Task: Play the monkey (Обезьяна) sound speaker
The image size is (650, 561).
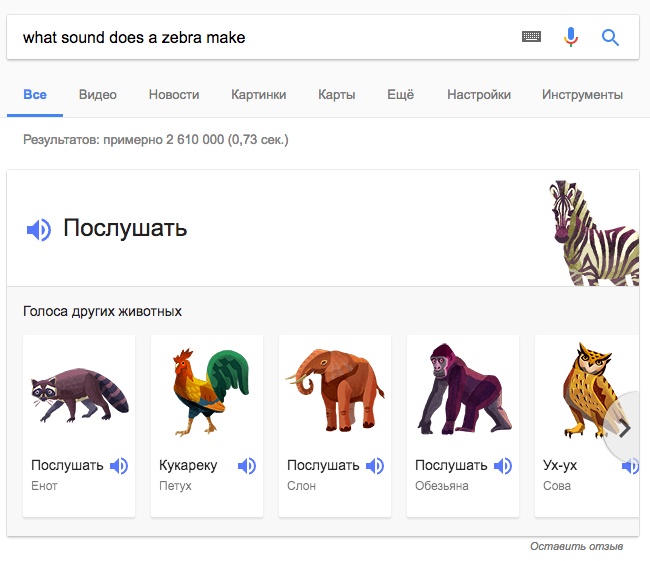Action: [x=503, y=466]
